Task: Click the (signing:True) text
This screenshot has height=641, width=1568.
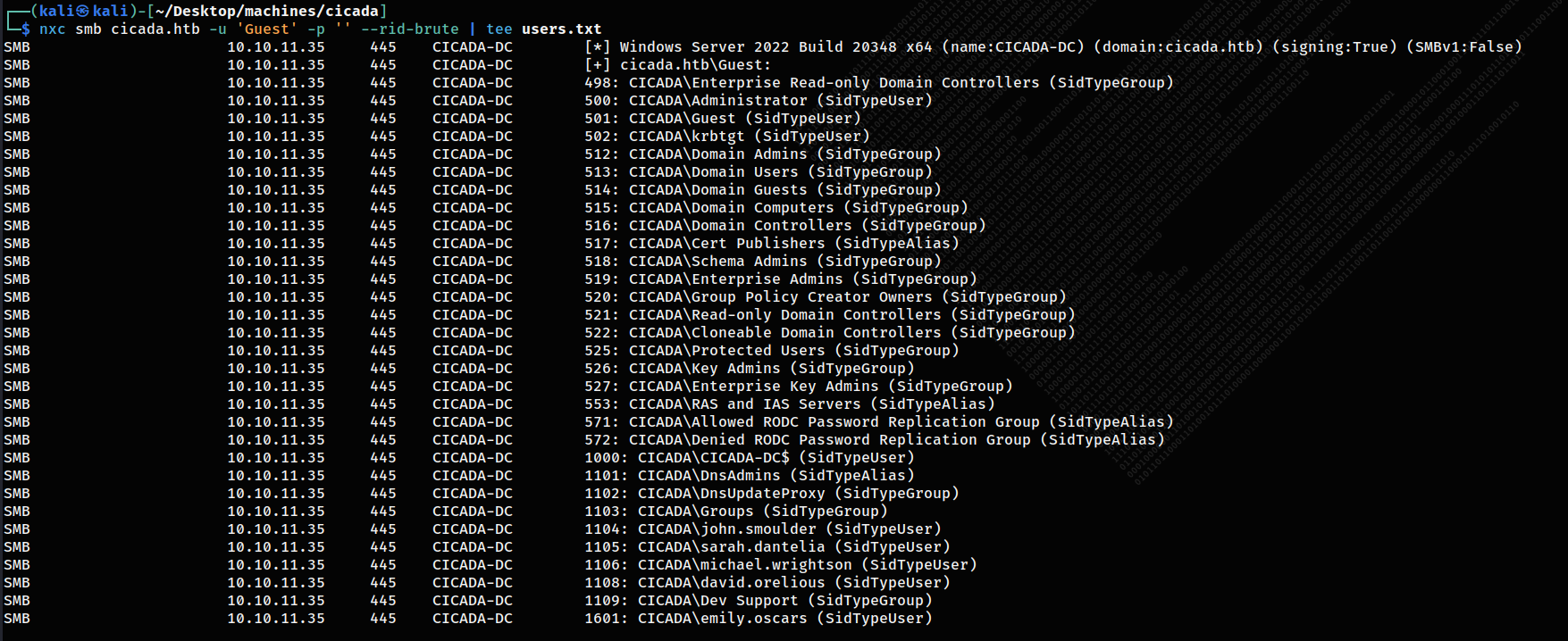Action: tap(1335, 46)
